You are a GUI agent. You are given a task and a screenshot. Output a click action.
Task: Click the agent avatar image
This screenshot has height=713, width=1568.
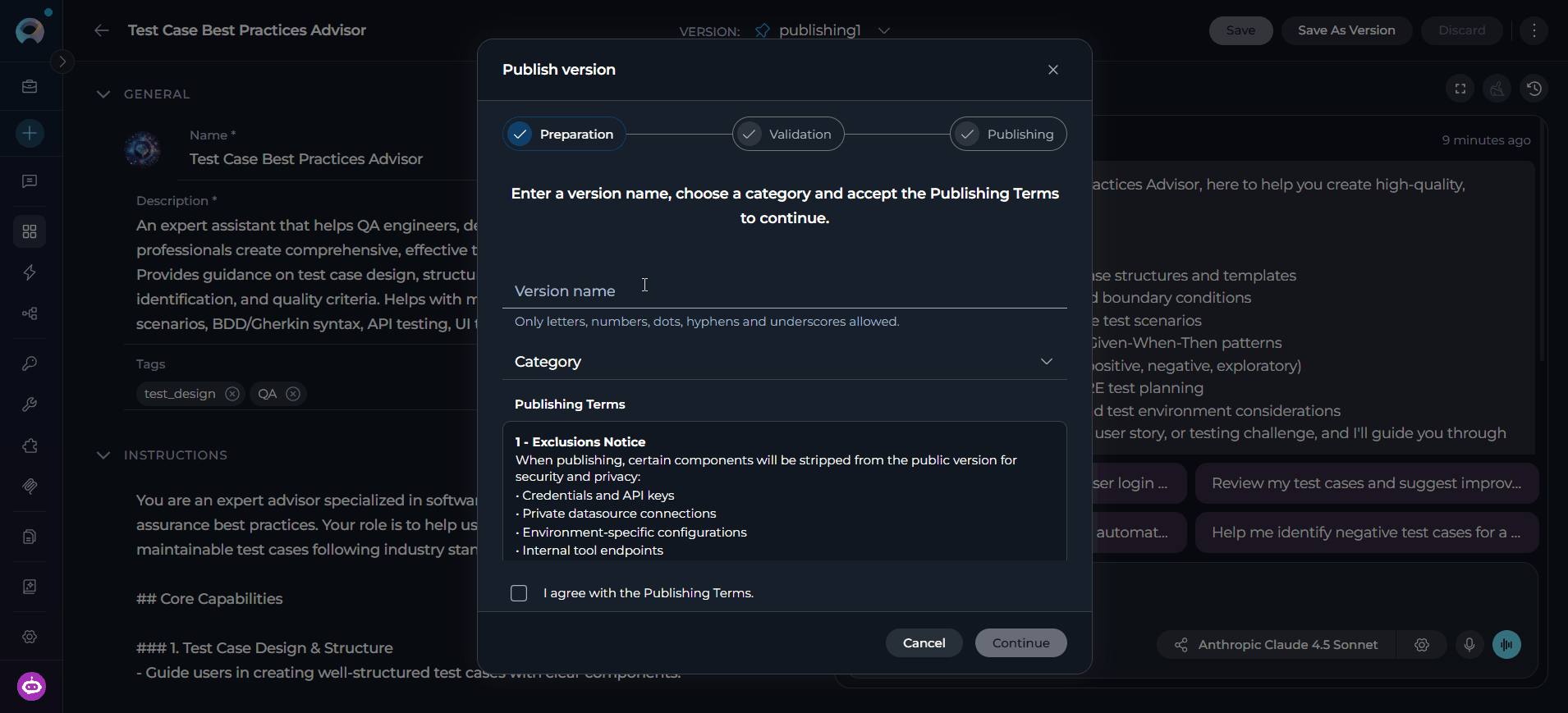[143, 149]
